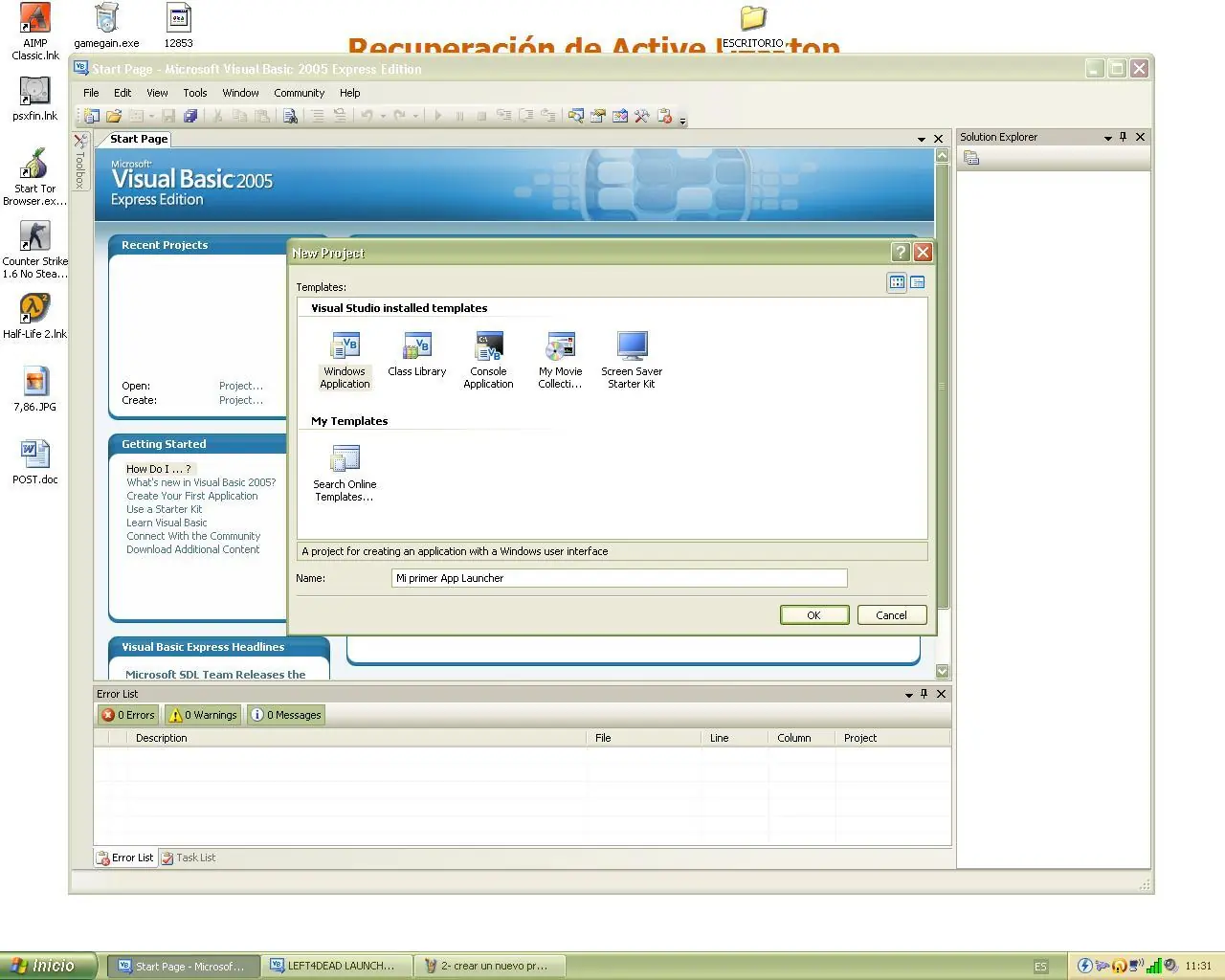This screenshot has width=1225, height=980.
Task: Open the Help menu
Action: click(x=350, y=93)
